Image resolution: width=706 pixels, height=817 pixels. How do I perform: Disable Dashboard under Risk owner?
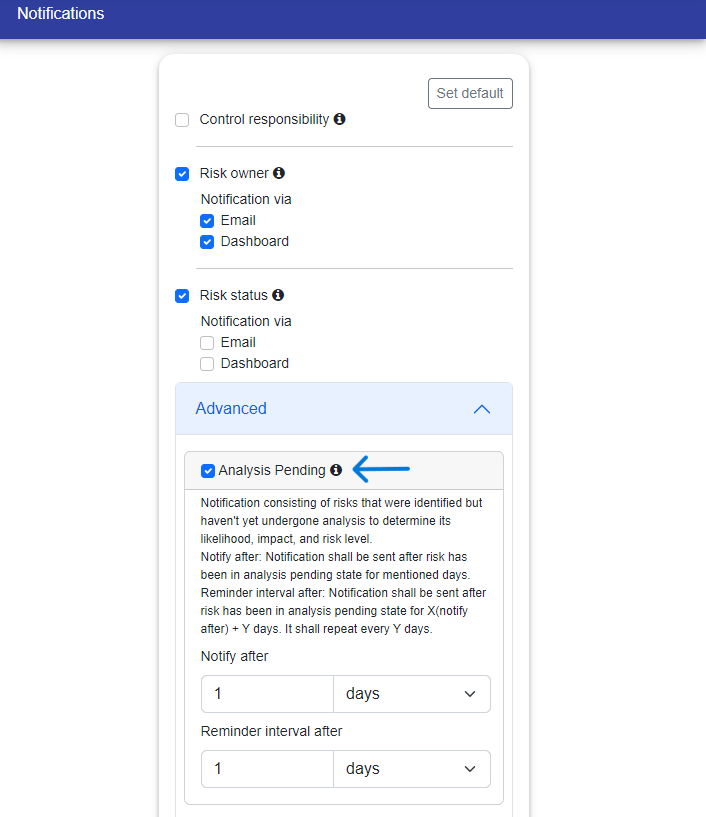[x=207, y=242]
